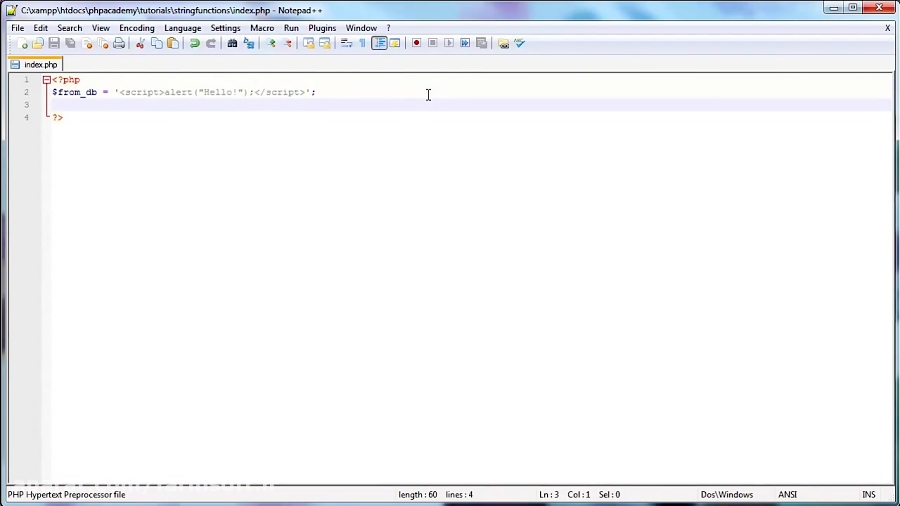Click the $from_db variable text
Screen dimensions: 900x506
(x=75, y=92)
